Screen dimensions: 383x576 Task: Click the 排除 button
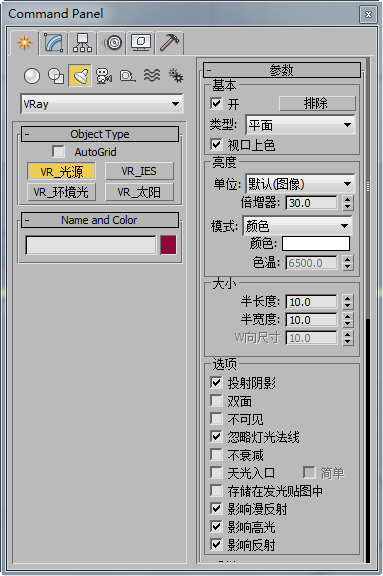317,104
